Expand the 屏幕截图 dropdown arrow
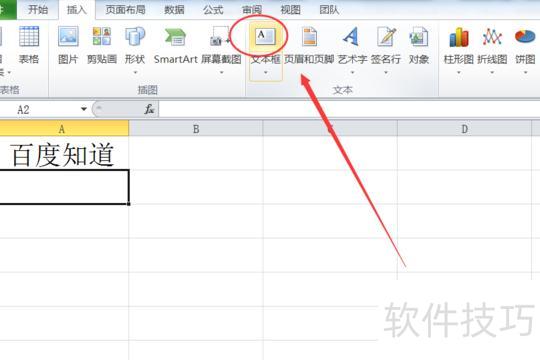Viewport: 540px width, 360px height. [x=221, y=72]
